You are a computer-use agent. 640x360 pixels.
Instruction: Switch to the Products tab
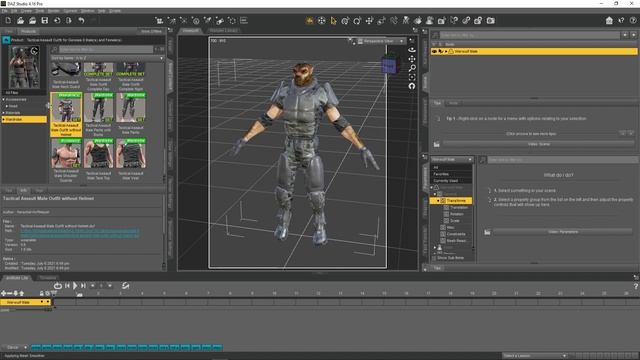tap(29, 31)
